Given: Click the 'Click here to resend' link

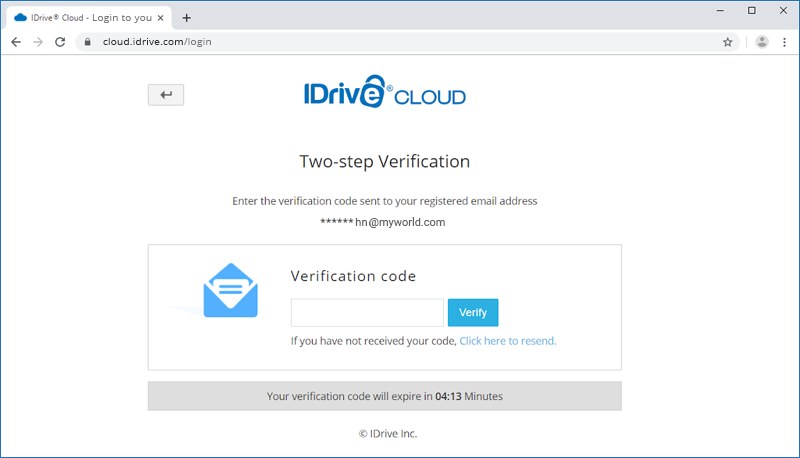Looking at the screenshot, I should point(508,341).
